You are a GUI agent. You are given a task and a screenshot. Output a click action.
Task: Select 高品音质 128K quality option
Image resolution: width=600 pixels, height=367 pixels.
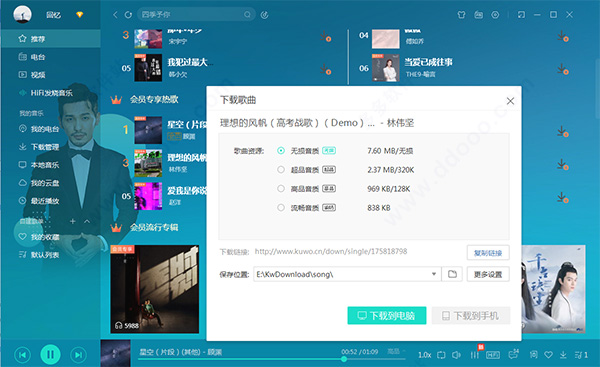[281, 189]
